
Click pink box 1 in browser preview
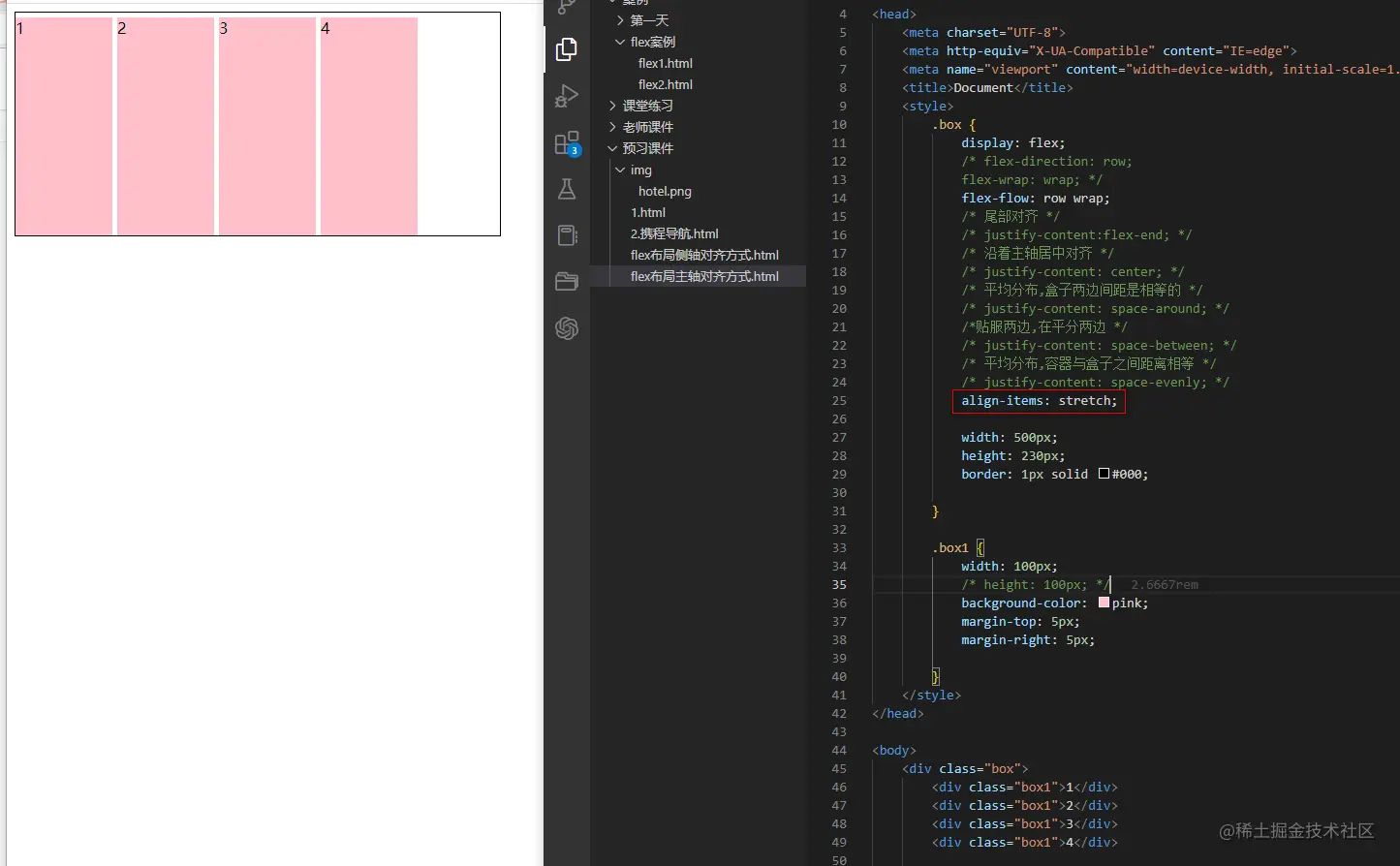point(64,126)
